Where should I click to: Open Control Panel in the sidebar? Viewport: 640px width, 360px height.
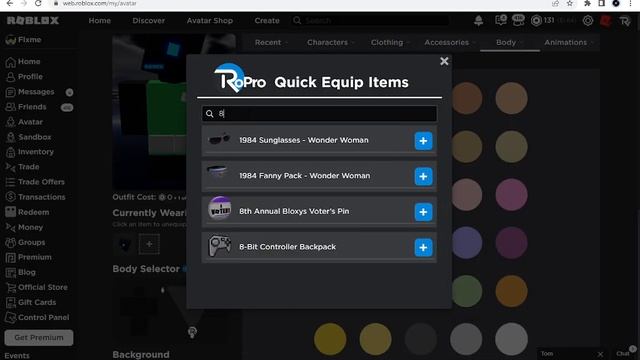(x=38, y=318)
